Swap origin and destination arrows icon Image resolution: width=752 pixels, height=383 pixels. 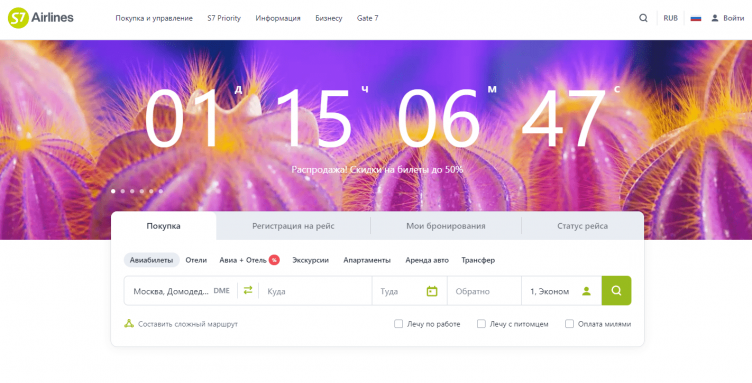pos(248,290)
